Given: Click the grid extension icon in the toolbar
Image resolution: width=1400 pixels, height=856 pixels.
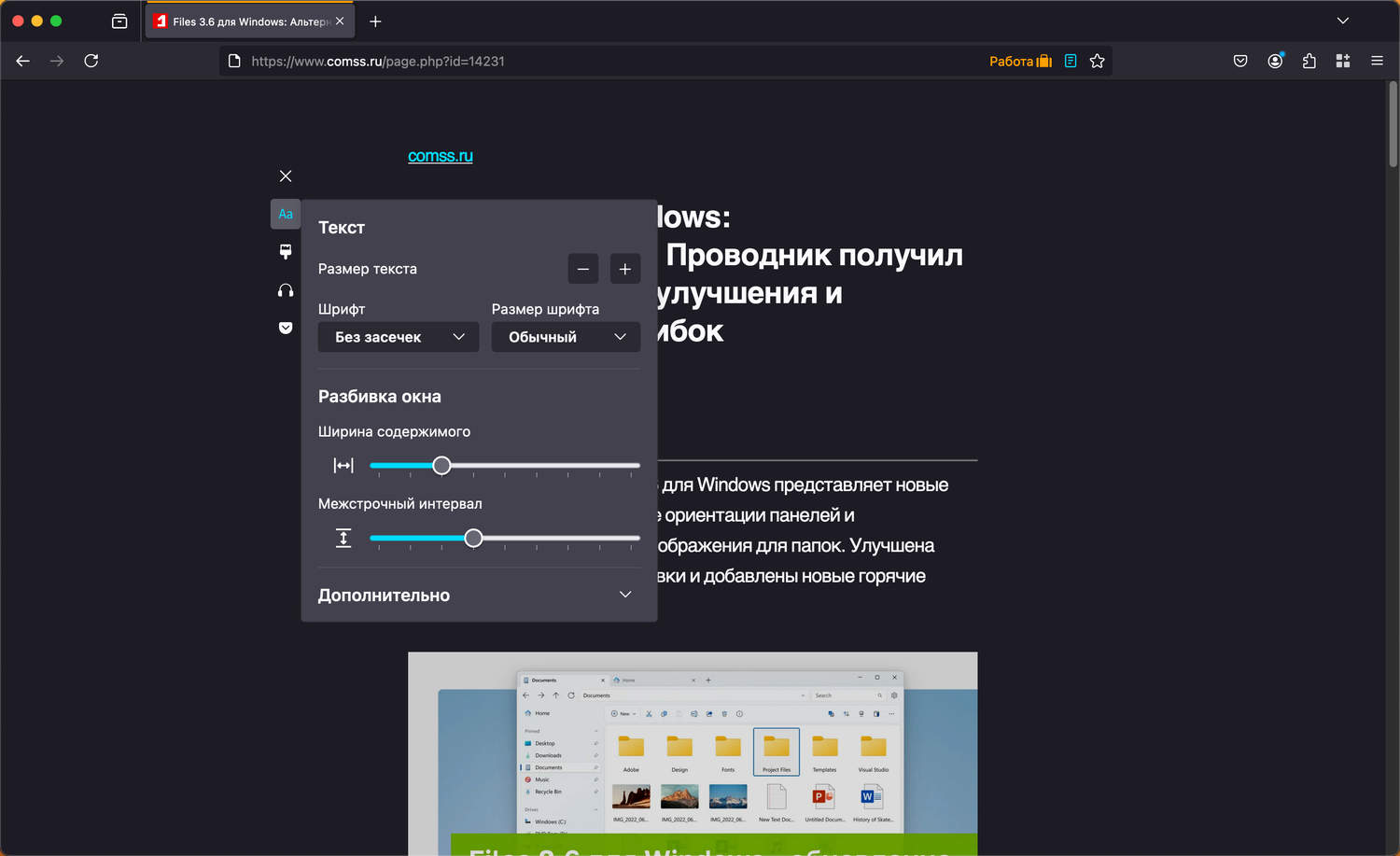Looking at the screenshot, I should click(x=1343, y=61).
